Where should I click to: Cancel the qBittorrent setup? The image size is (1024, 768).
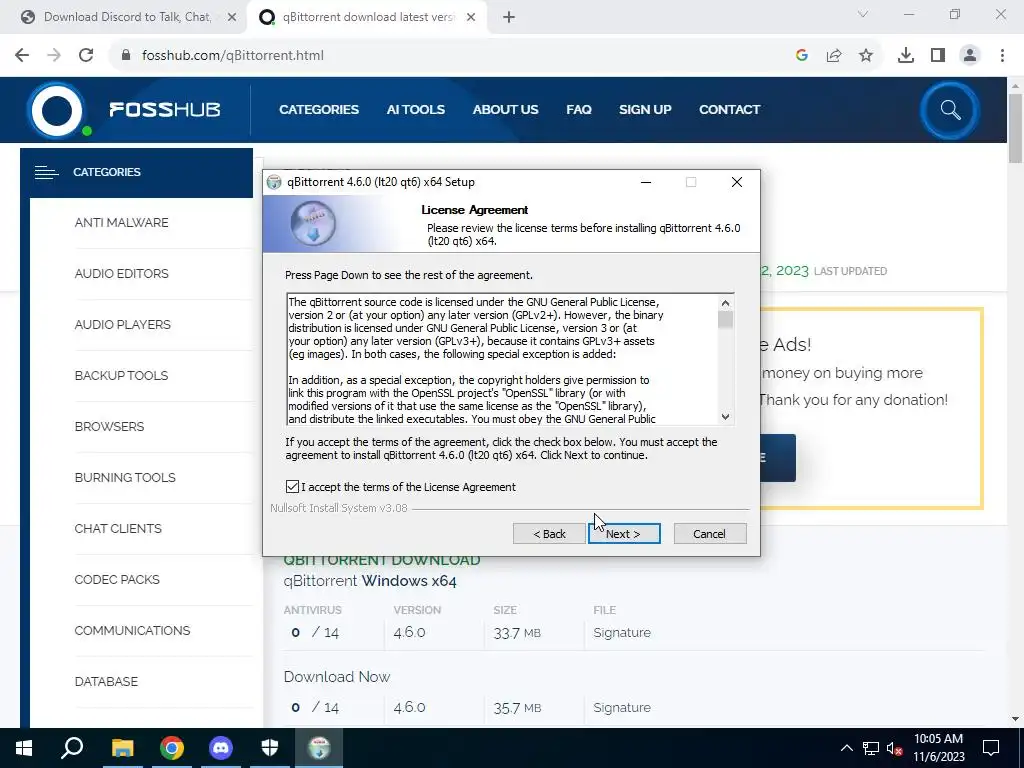coord(709,534)
